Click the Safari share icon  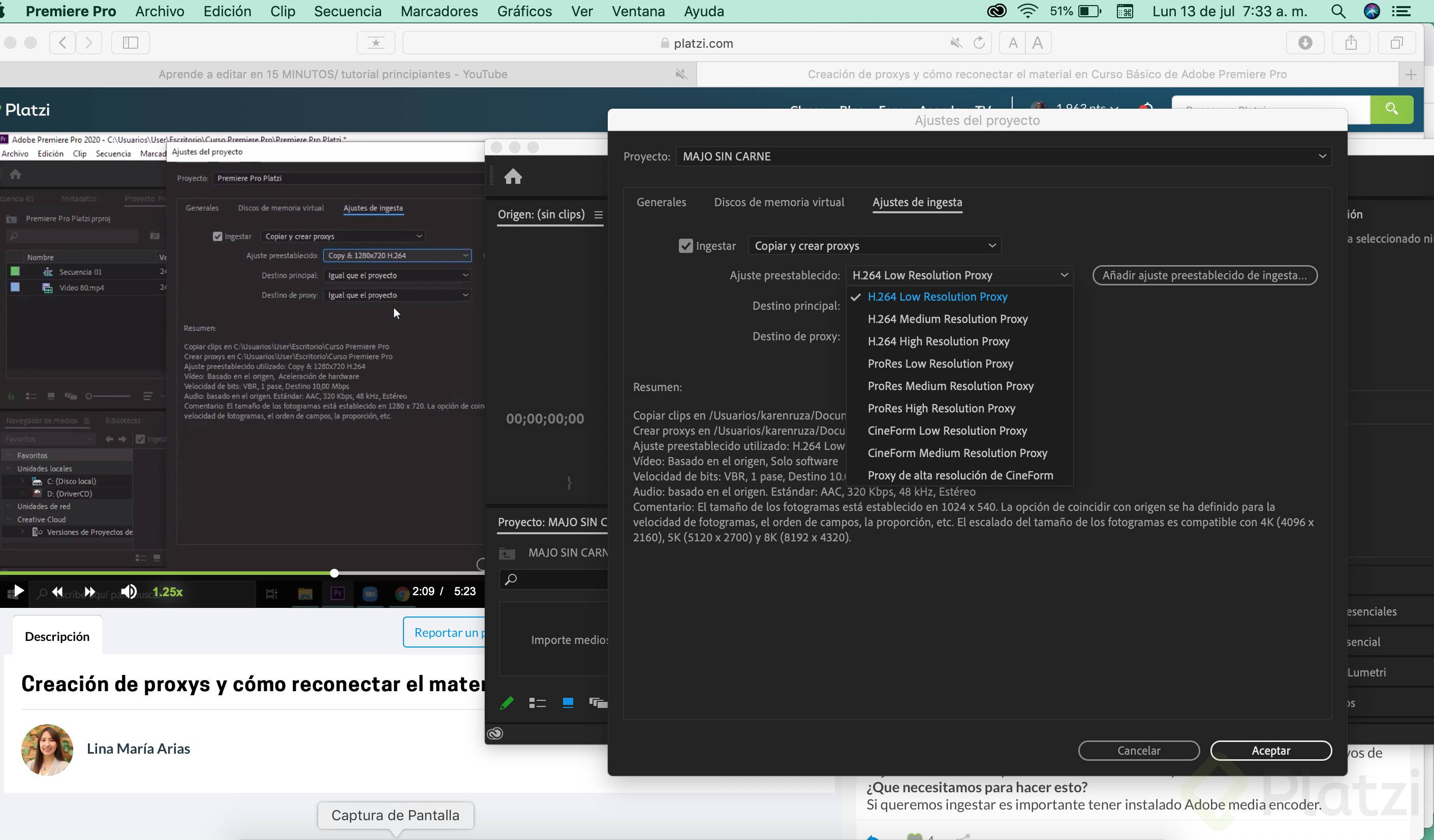[x=1351, y=43]
